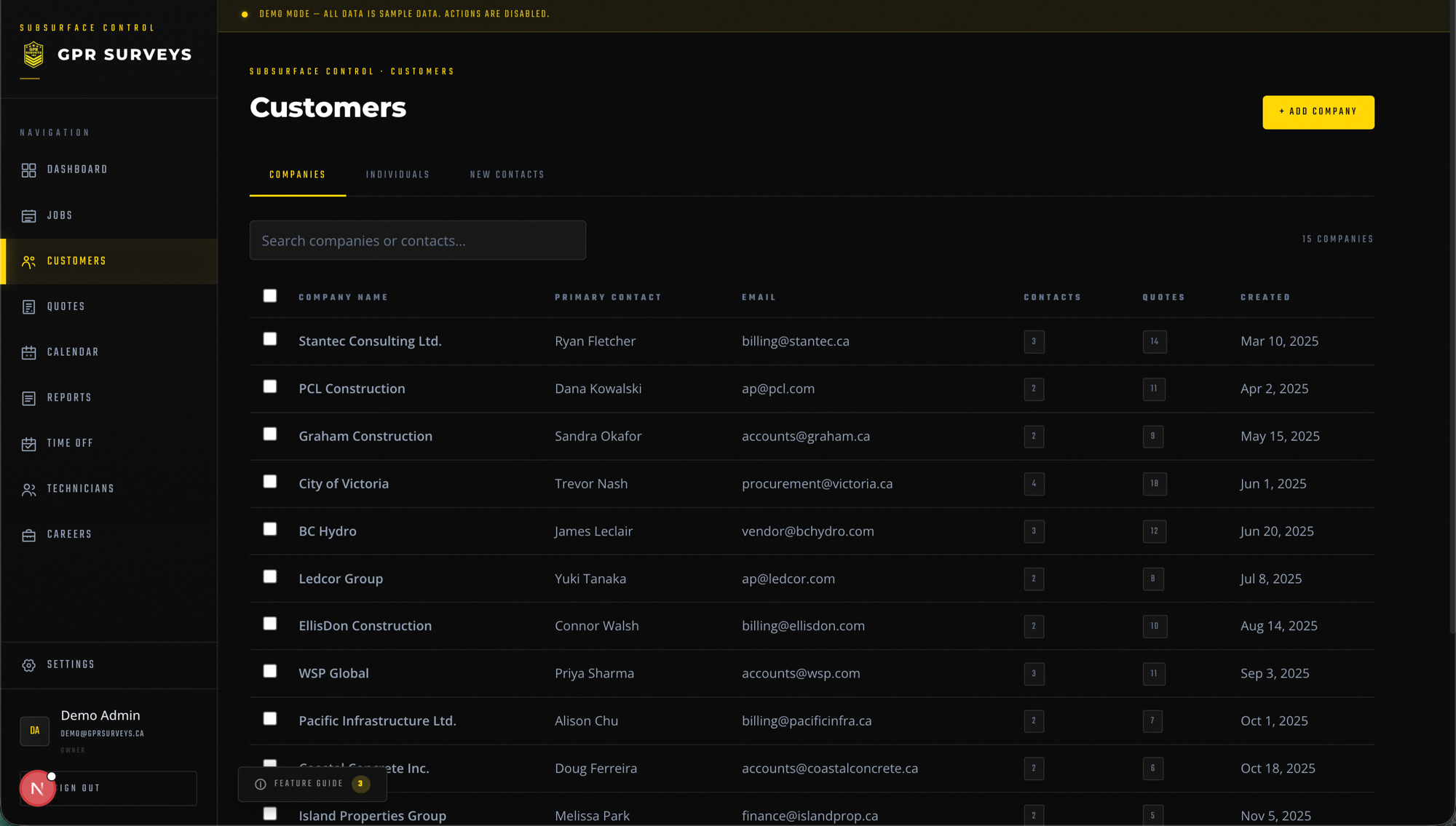The width and height of the screenshot is (1456, 826).
Task: Tick the select-all checkbox in table header
Action: click(x=270, y=295)
